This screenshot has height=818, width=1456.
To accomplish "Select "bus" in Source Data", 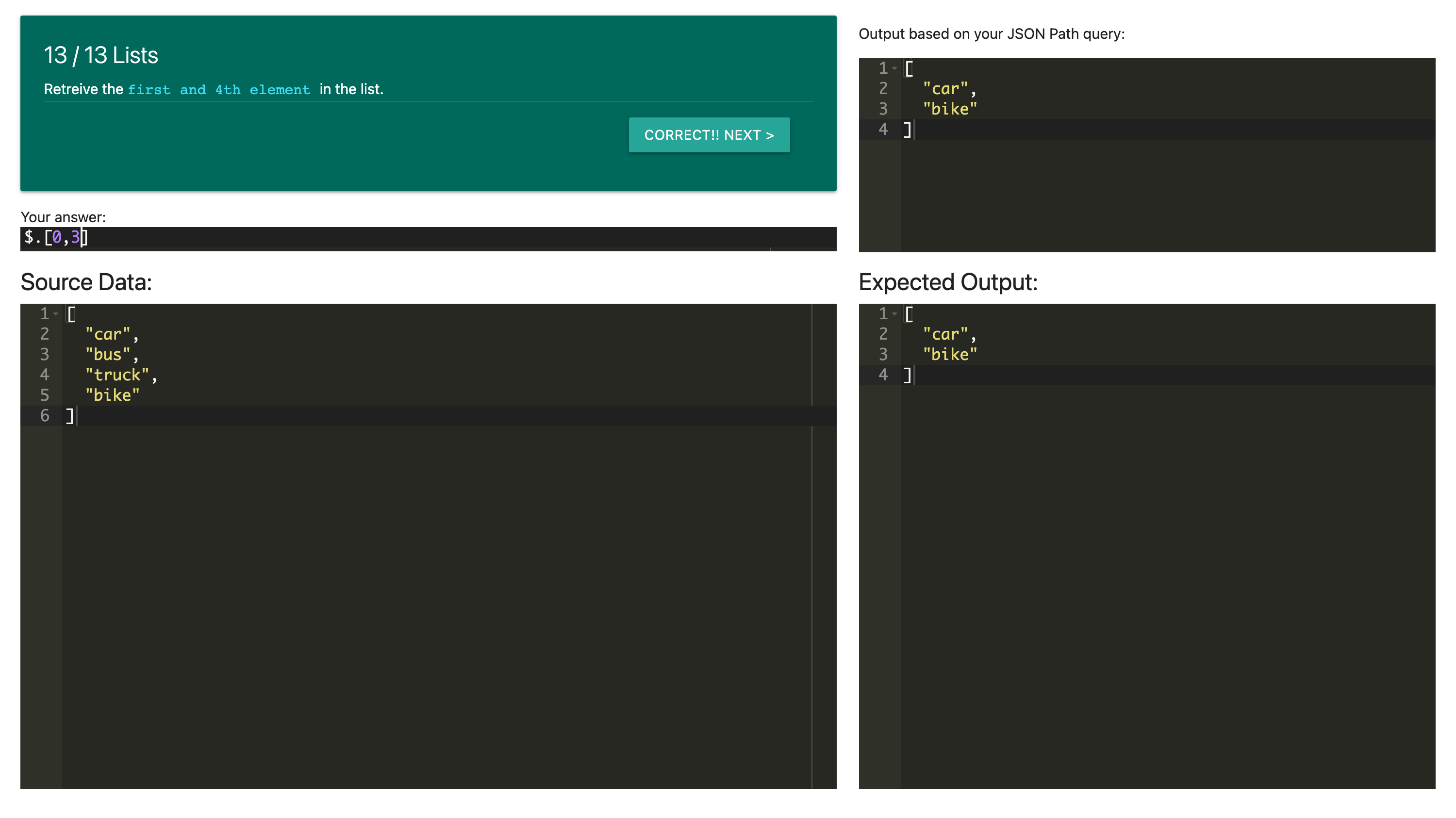I will click(x=108, y=354).
